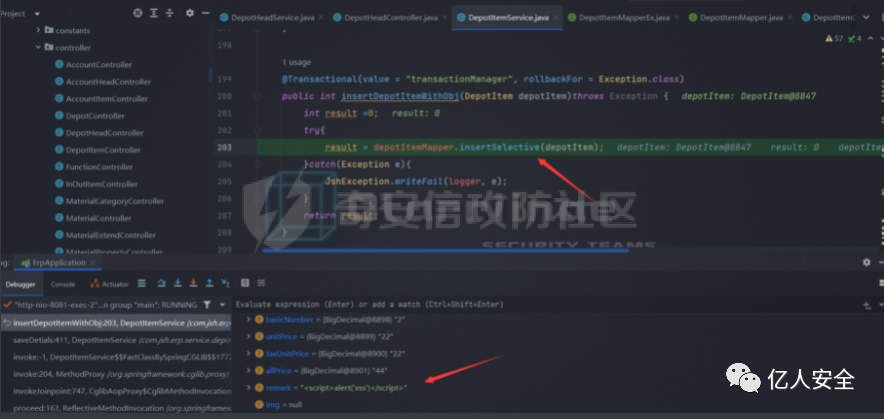
Task: Show hidden editor tabs dropdown
Action: (866, 18)
